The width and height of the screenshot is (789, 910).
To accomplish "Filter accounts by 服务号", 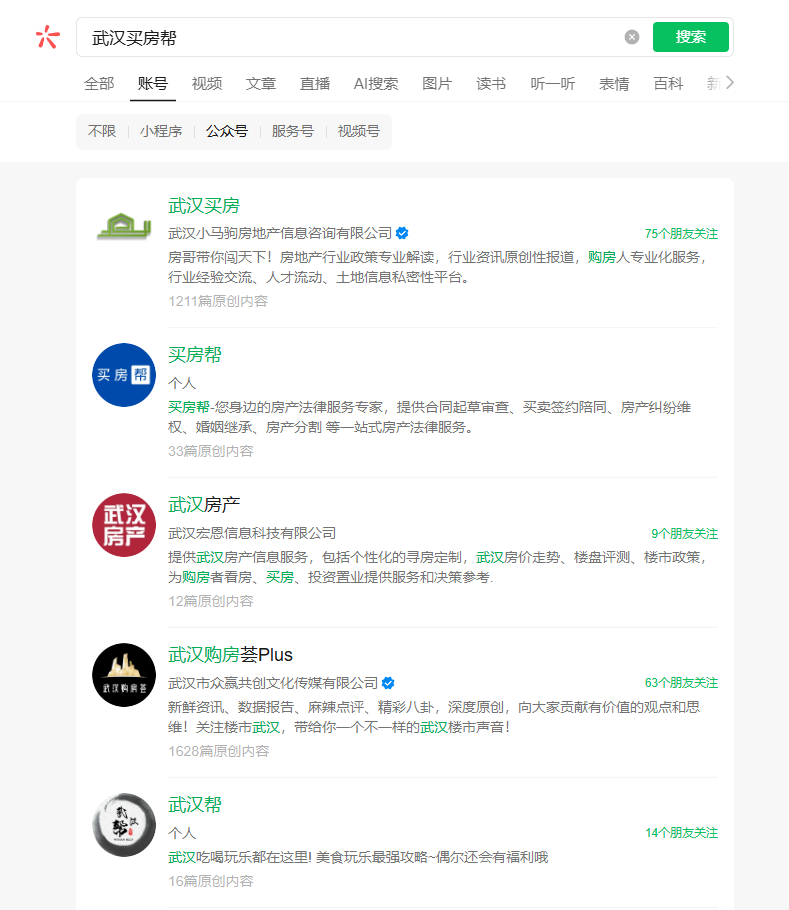I will pyautogui.click(x=292, y=131).
